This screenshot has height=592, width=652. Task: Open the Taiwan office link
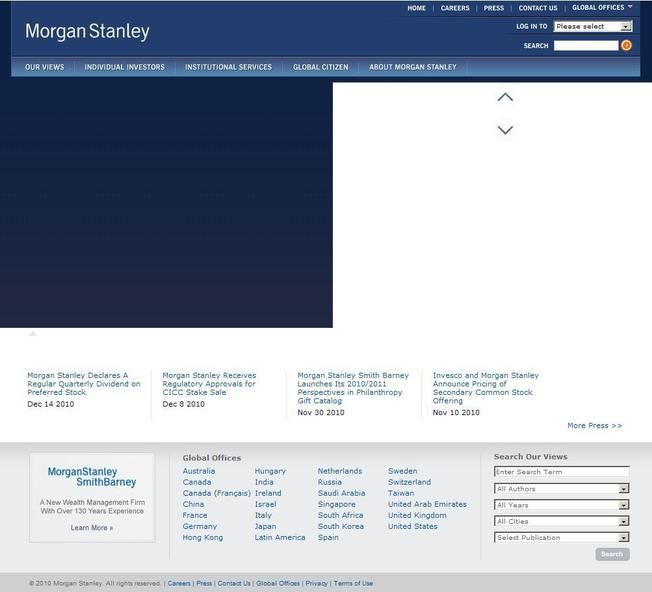coord(401,493)
